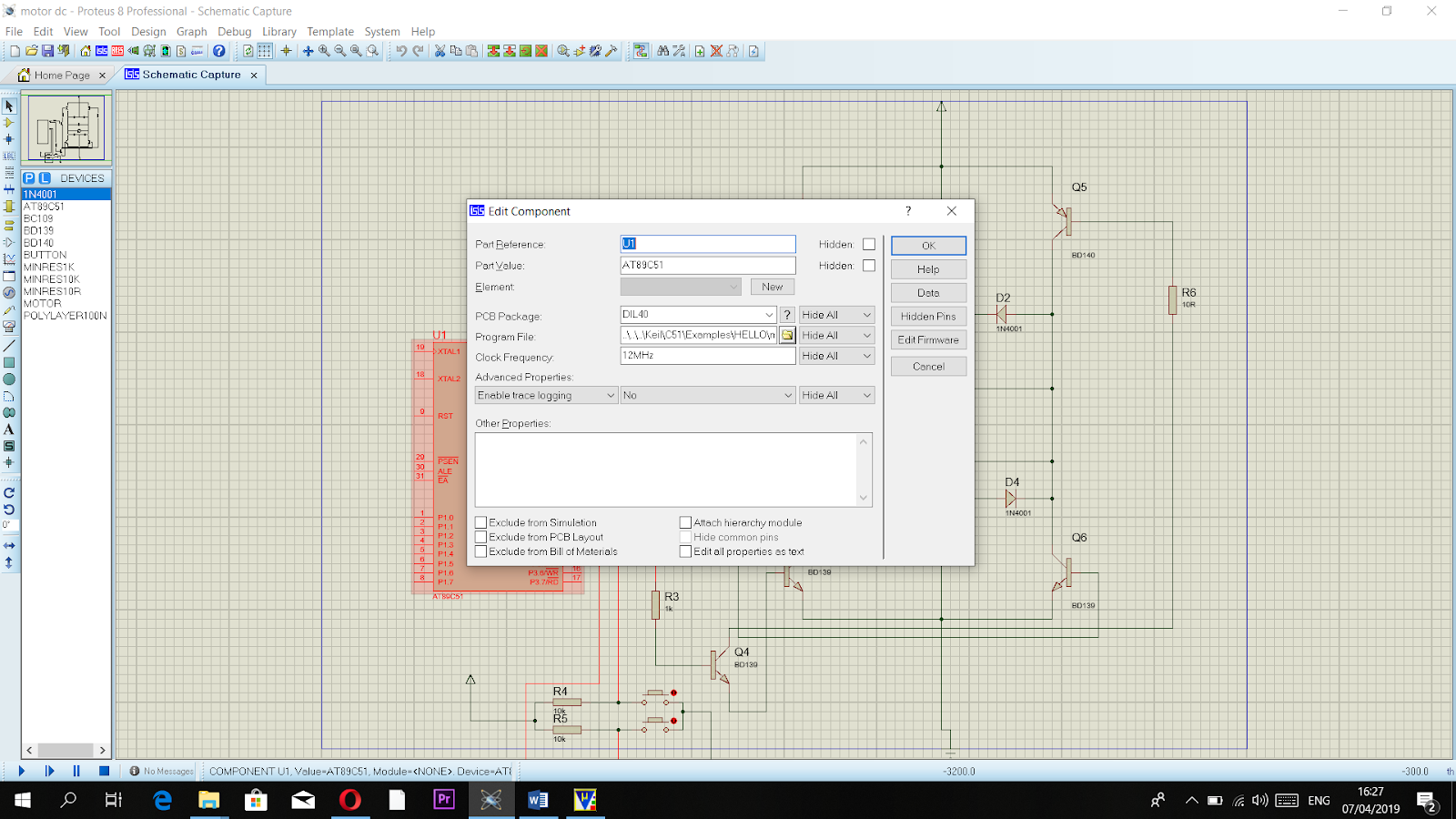Select the 2D text 'A' tool

pyautogui.click(x=9, y=430)
